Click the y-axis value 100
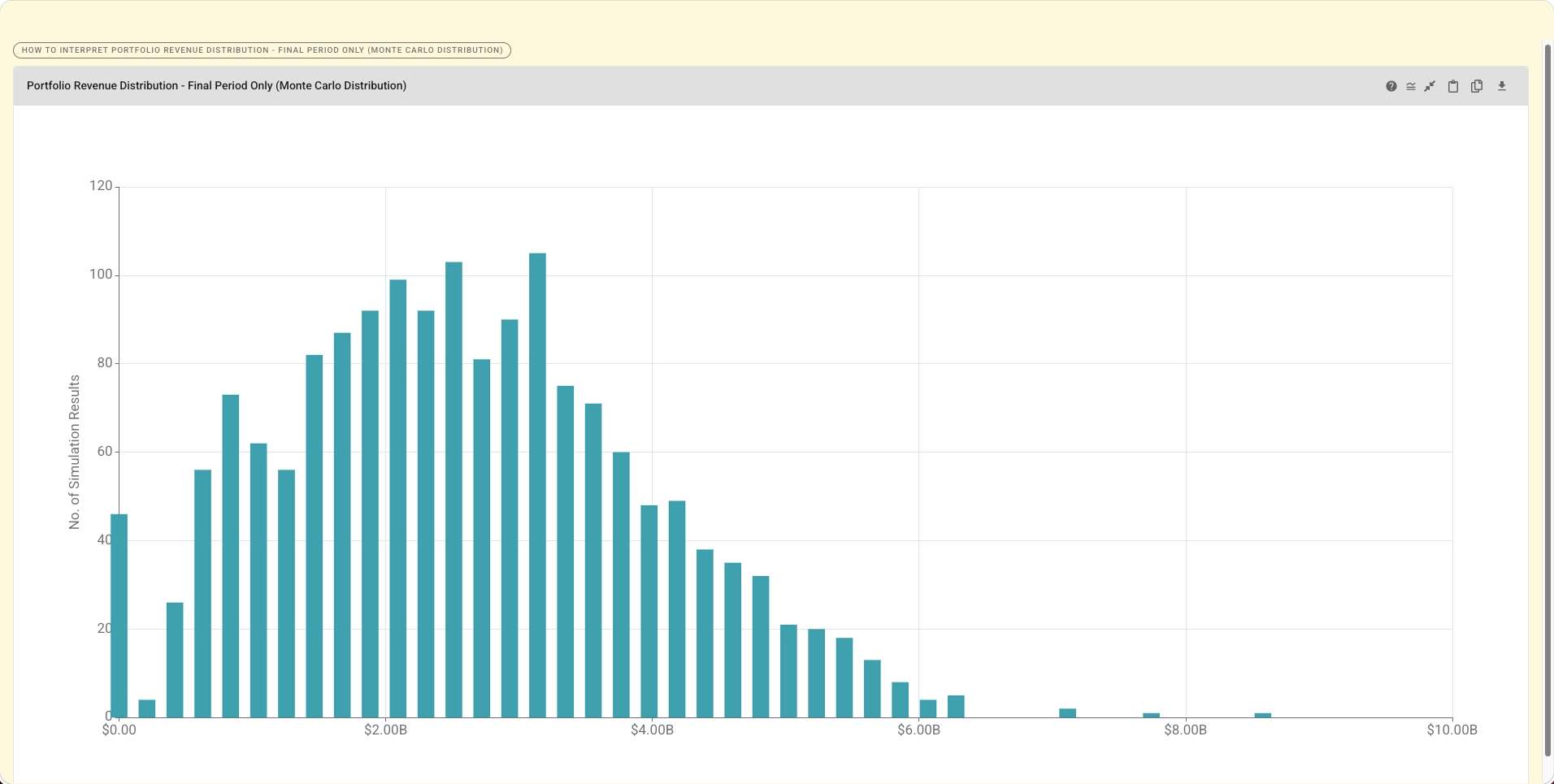 [x=101, y=275]
